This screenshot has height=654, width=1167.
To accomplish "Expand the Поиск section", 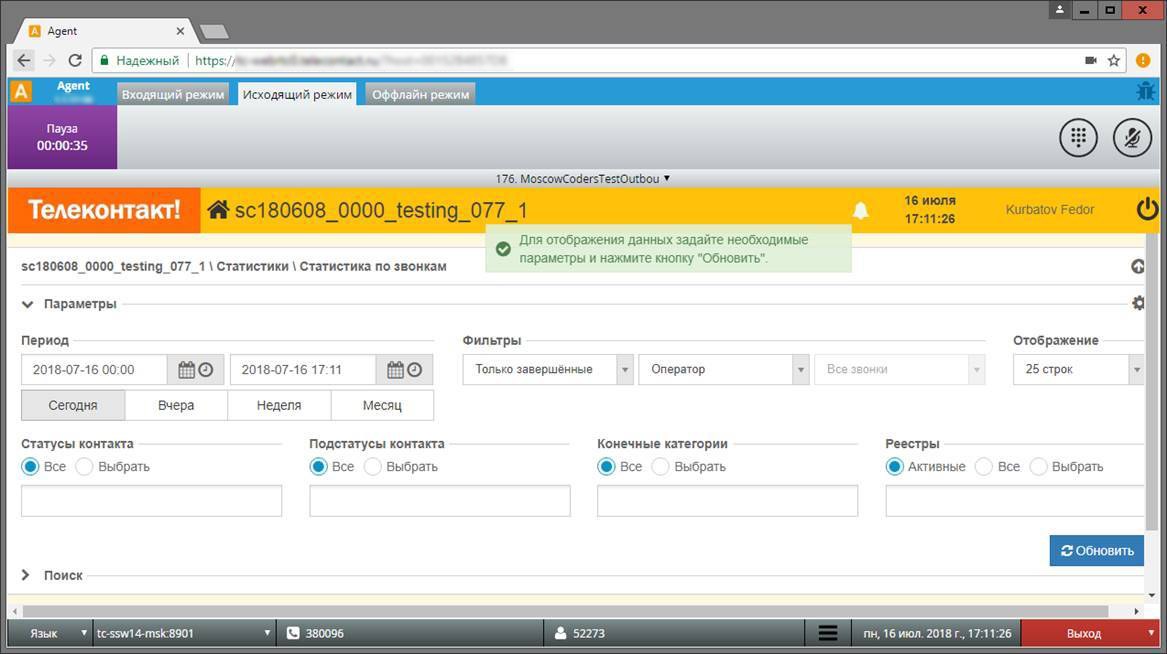I will (x=26, y=575).
